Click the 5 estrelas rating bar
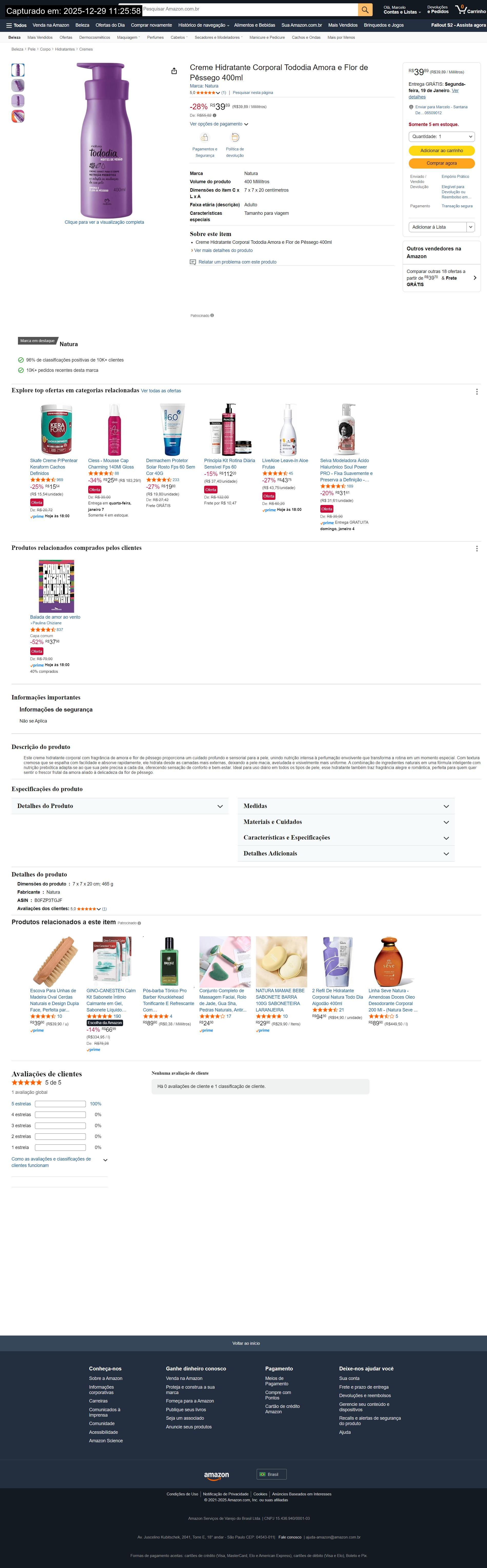The width and height of the screenshot is (487, 1568). tap(60, 1104)
